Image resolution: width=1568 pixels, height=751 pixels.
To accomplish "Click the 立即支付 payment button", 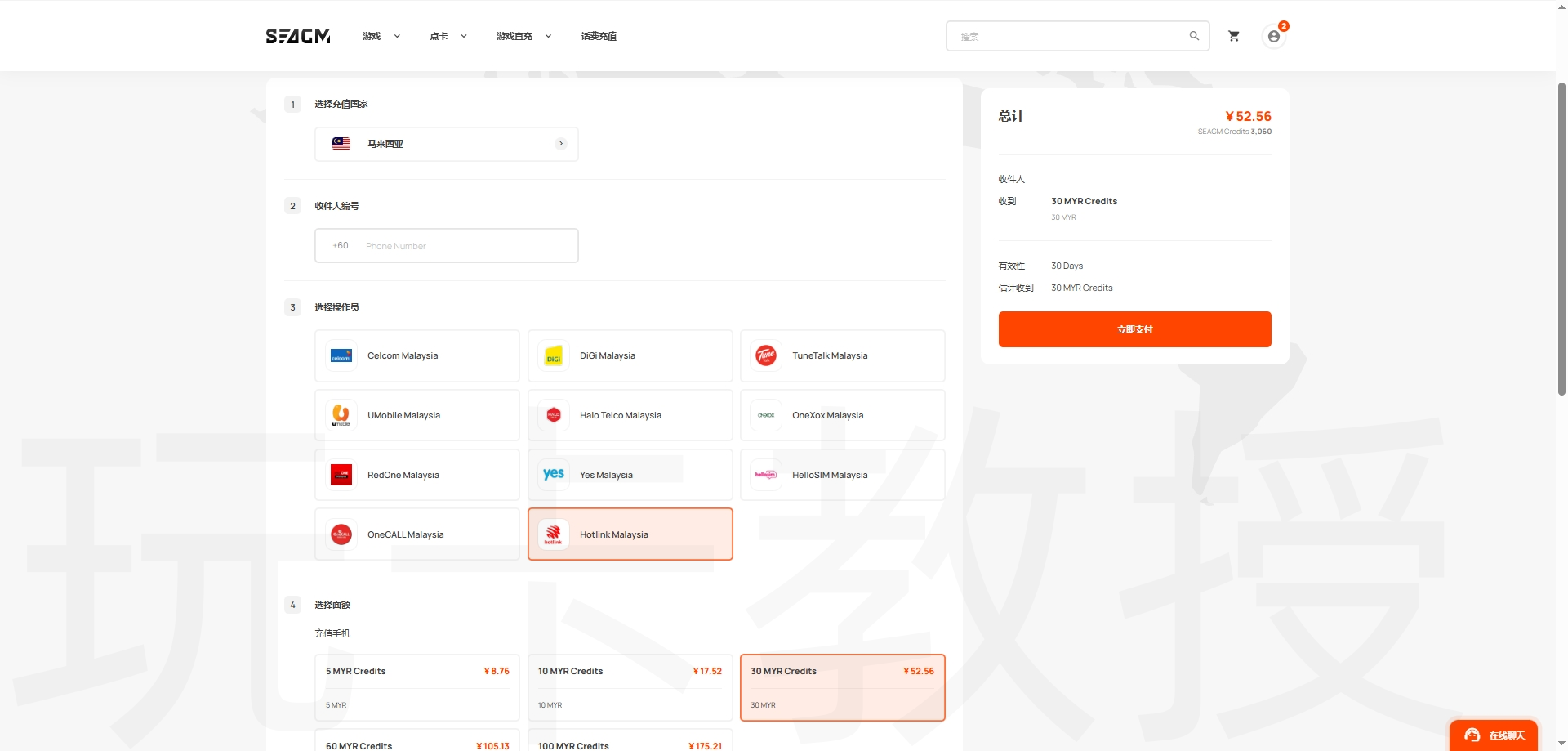I will pyautogui.click(x=1134, y=329).
